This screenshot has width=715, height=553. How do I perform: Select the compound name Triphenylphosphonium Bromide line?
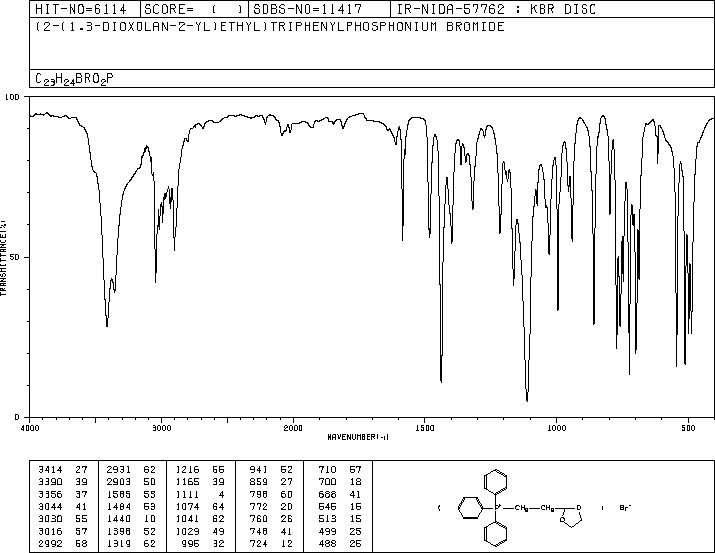click(x=270, y=26)
